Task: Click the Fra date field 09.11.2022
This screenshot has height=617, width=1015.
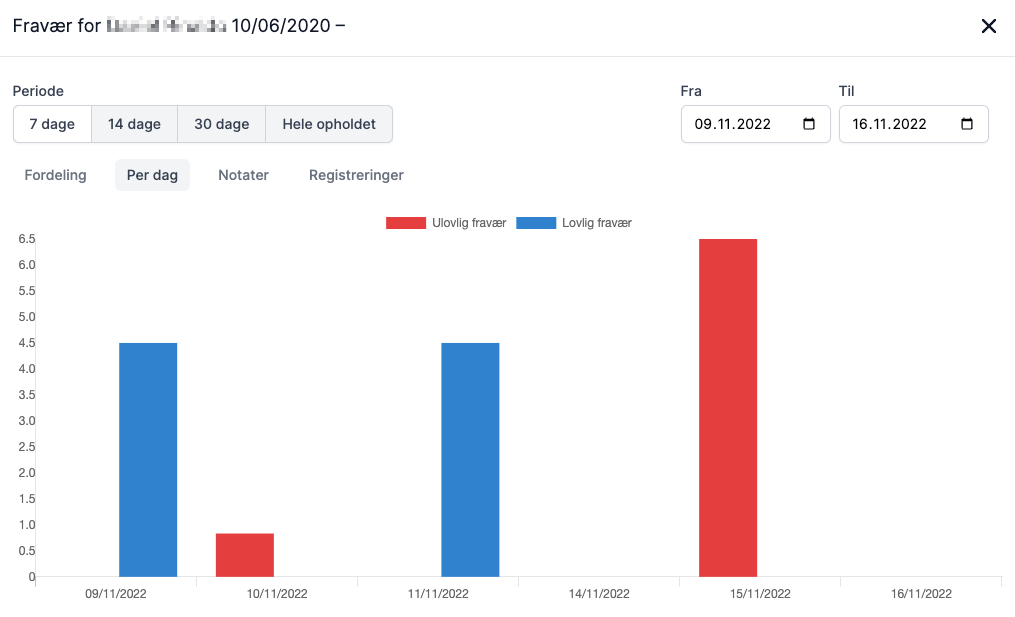Action: click(x=755, y=124)
